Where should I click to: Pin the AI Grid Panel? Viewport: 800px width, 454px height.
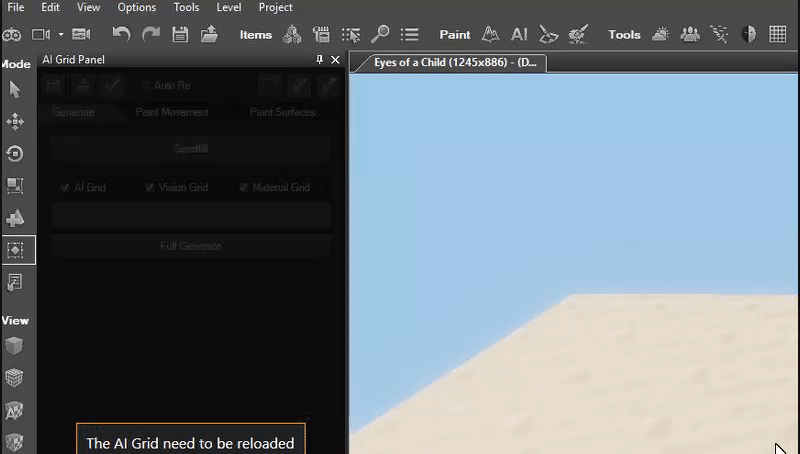pos(319,60)
